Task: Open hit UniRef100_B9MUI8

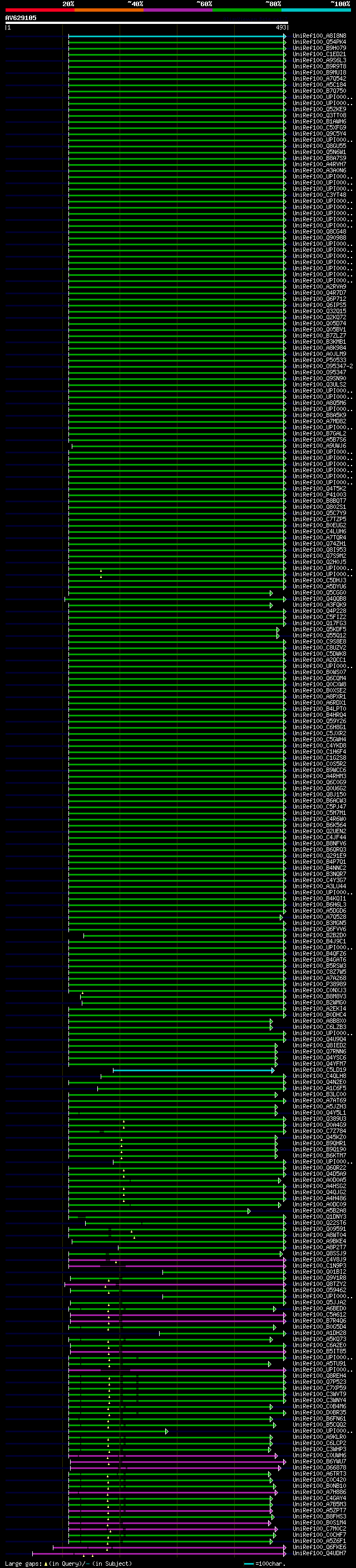Action: coord(319,72)
